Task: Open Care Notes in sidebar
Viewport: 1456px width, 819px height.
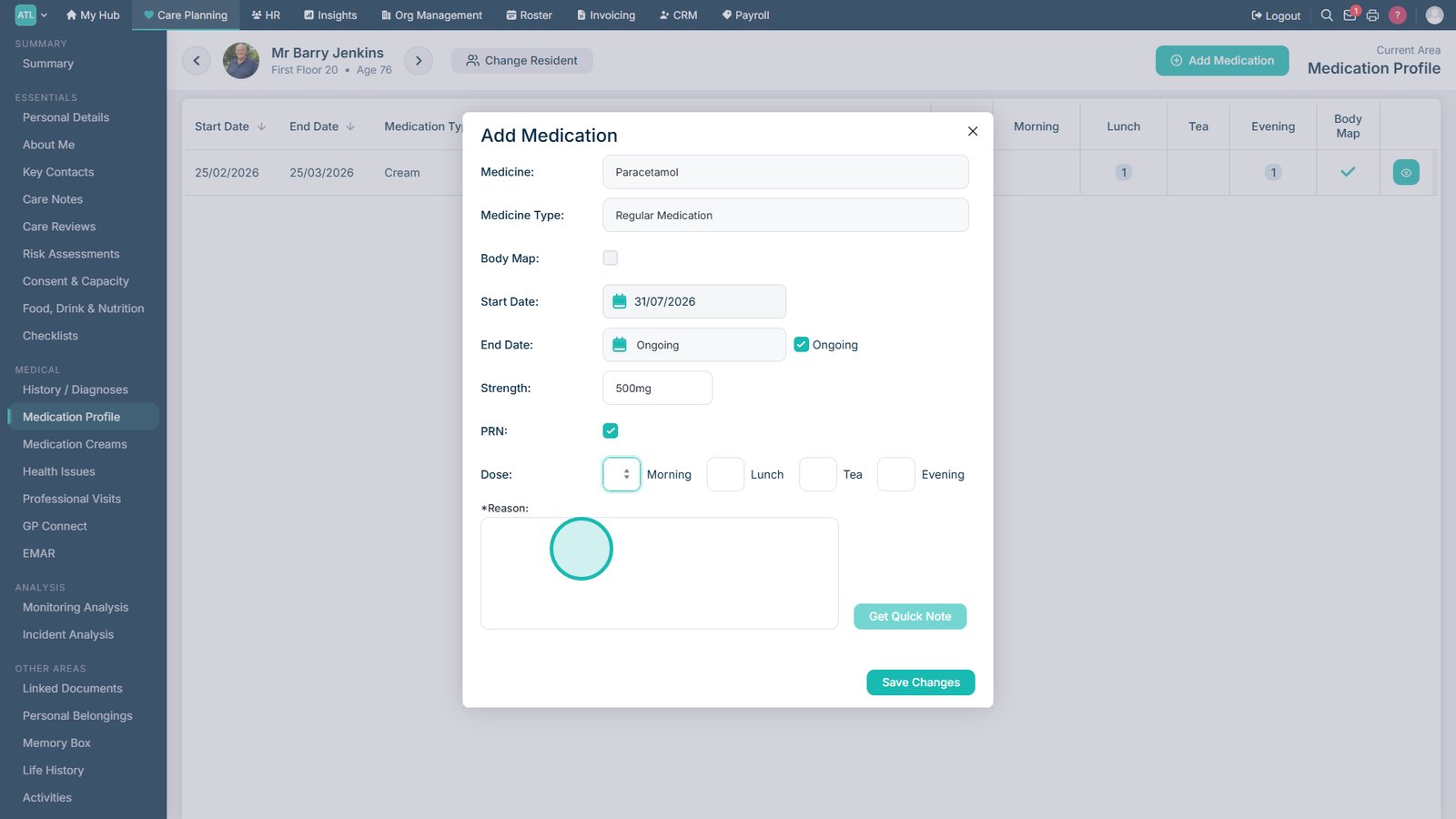Action: tap(53, 199)
